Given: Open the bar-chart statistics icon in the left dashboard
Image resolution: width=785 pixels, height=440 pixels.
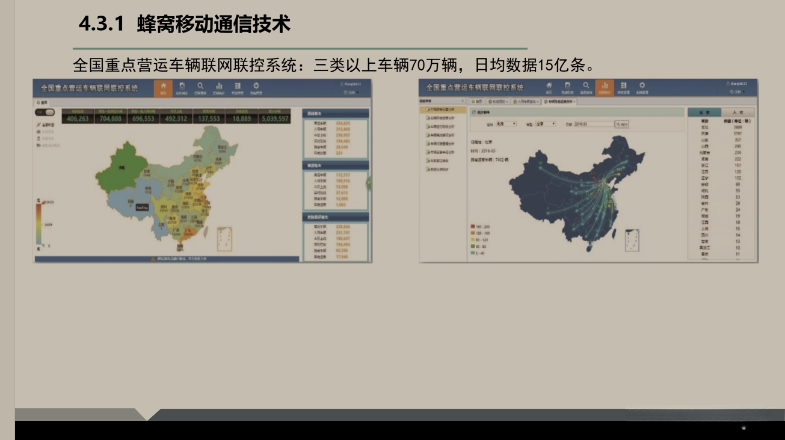Looking at the screenshot, I should [219, 88].
